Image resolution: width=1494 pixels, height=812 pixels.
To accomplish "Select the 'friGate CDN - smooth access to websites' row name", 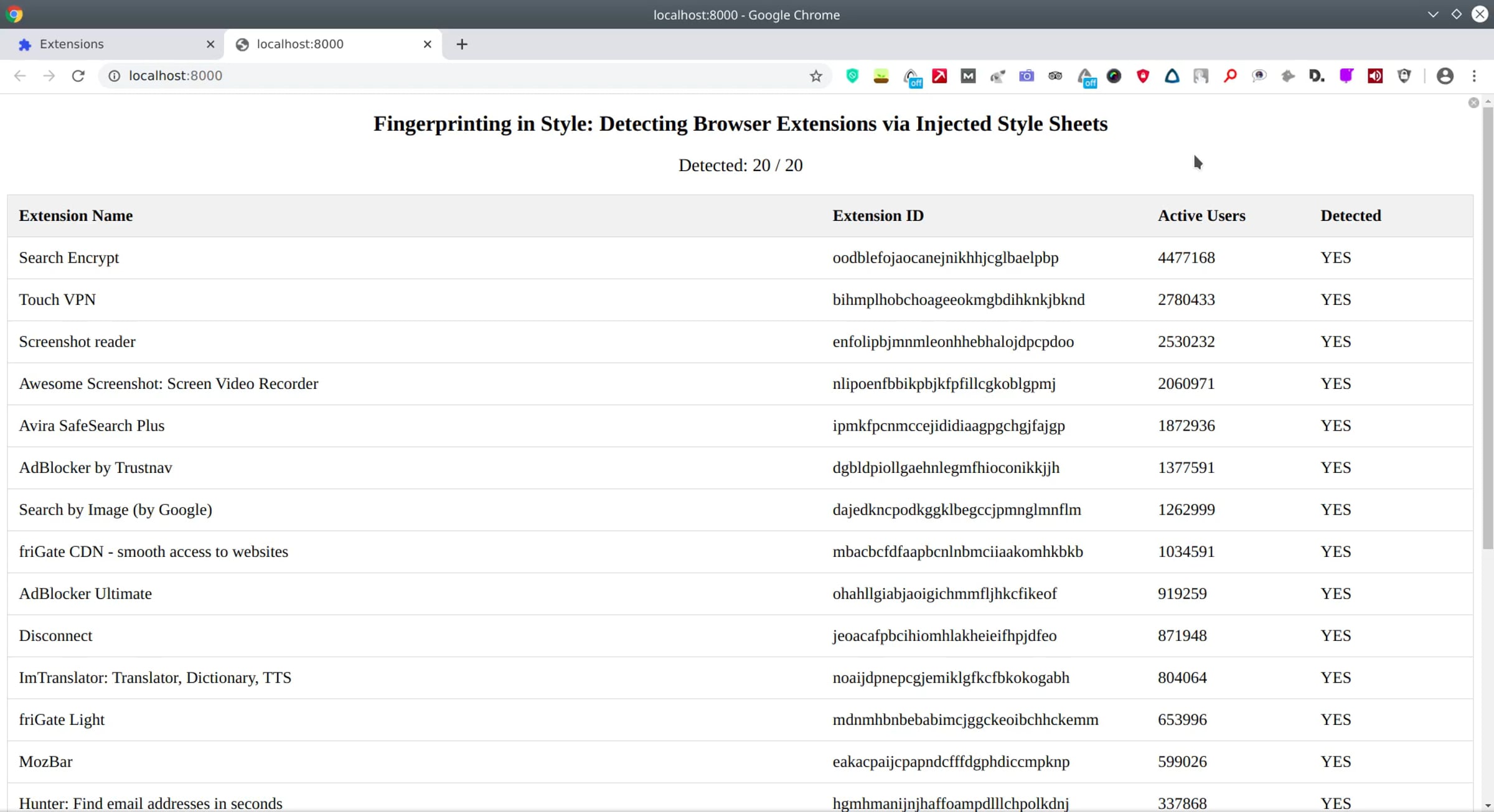I will tap(153, 552).
